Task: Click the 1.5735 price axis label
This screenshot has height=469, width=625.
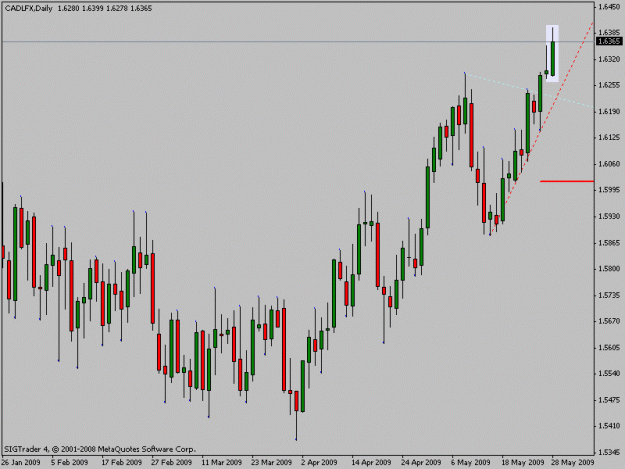Action: (609, 295)
